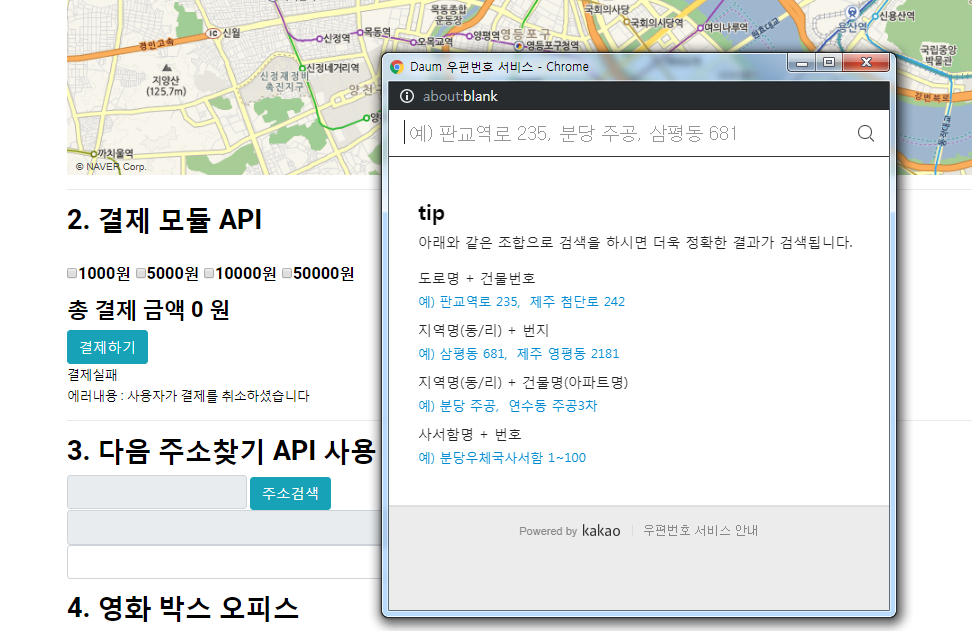The width and height of the screenshot is (972, 631).
Task: Check the 50000원 checkbox
Action: (x=286, y=273)
